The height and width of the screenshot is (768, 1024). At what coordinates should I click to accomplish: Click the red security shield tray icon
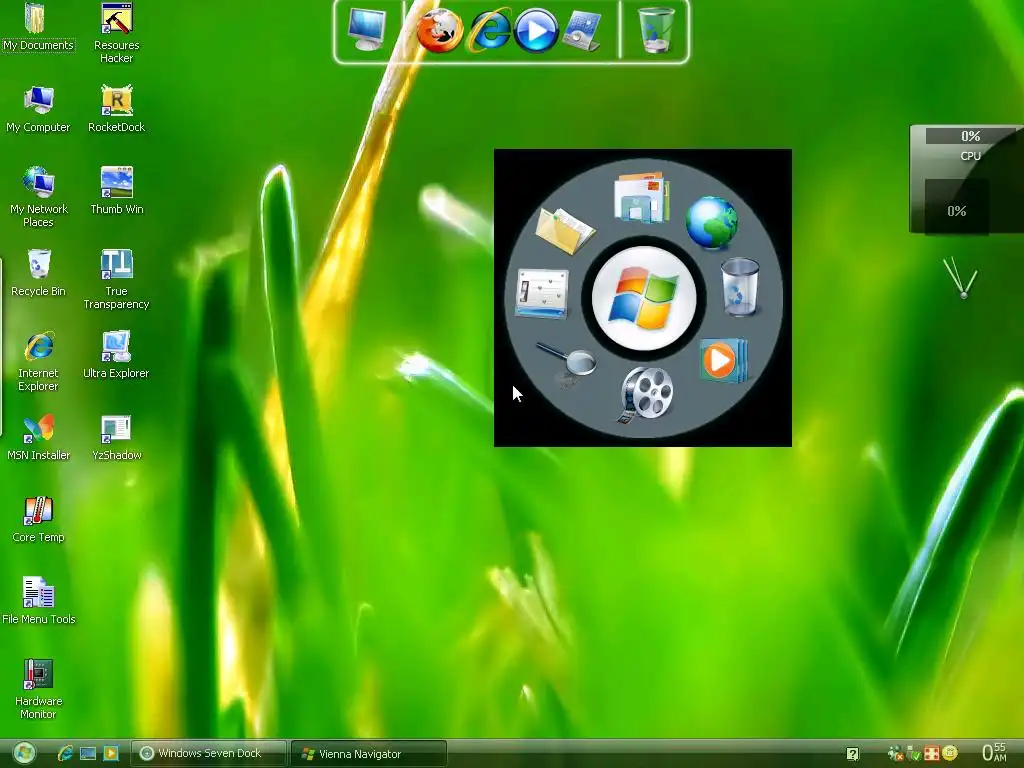pyautogui.click(x=931, y=753)
